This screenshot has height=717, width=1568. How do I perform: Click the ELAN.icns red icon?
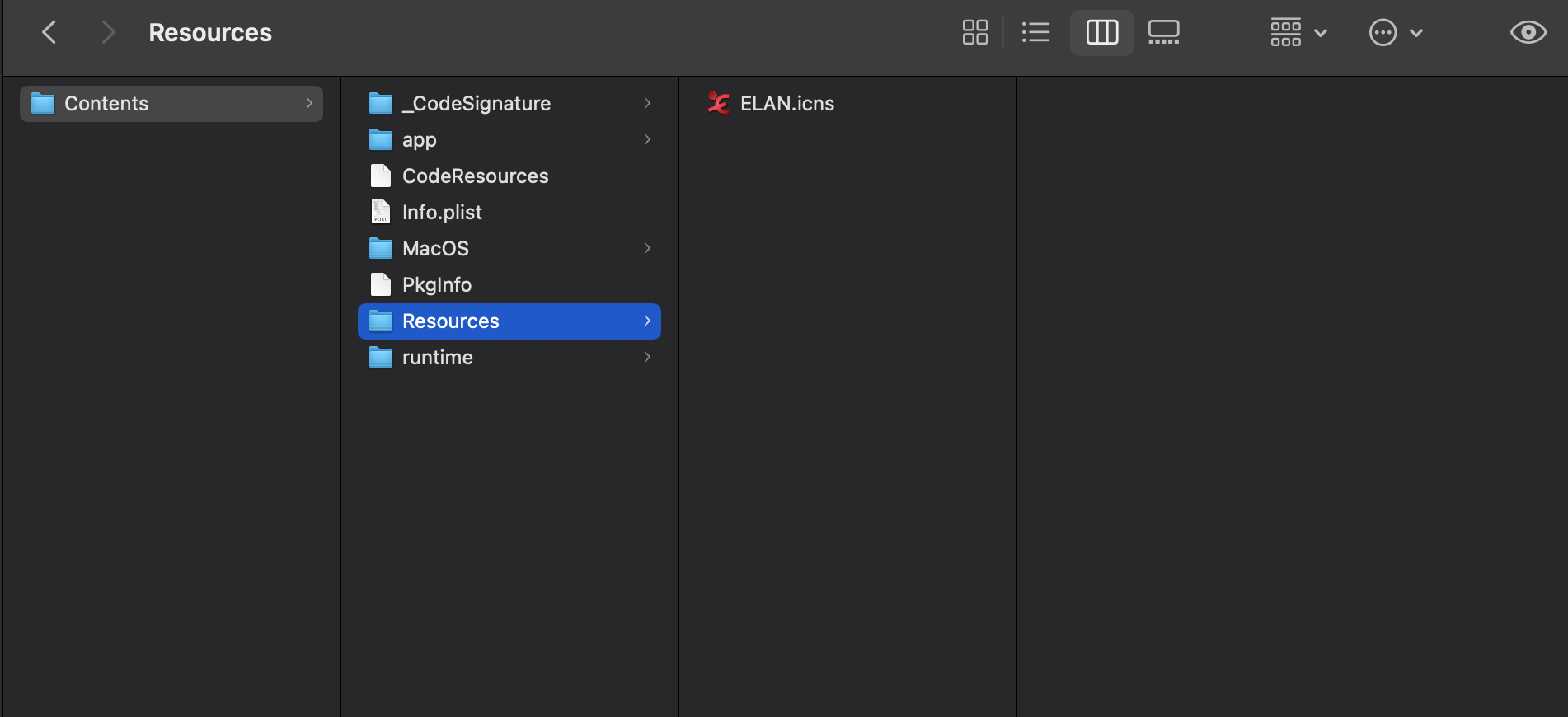coord(719,104)
